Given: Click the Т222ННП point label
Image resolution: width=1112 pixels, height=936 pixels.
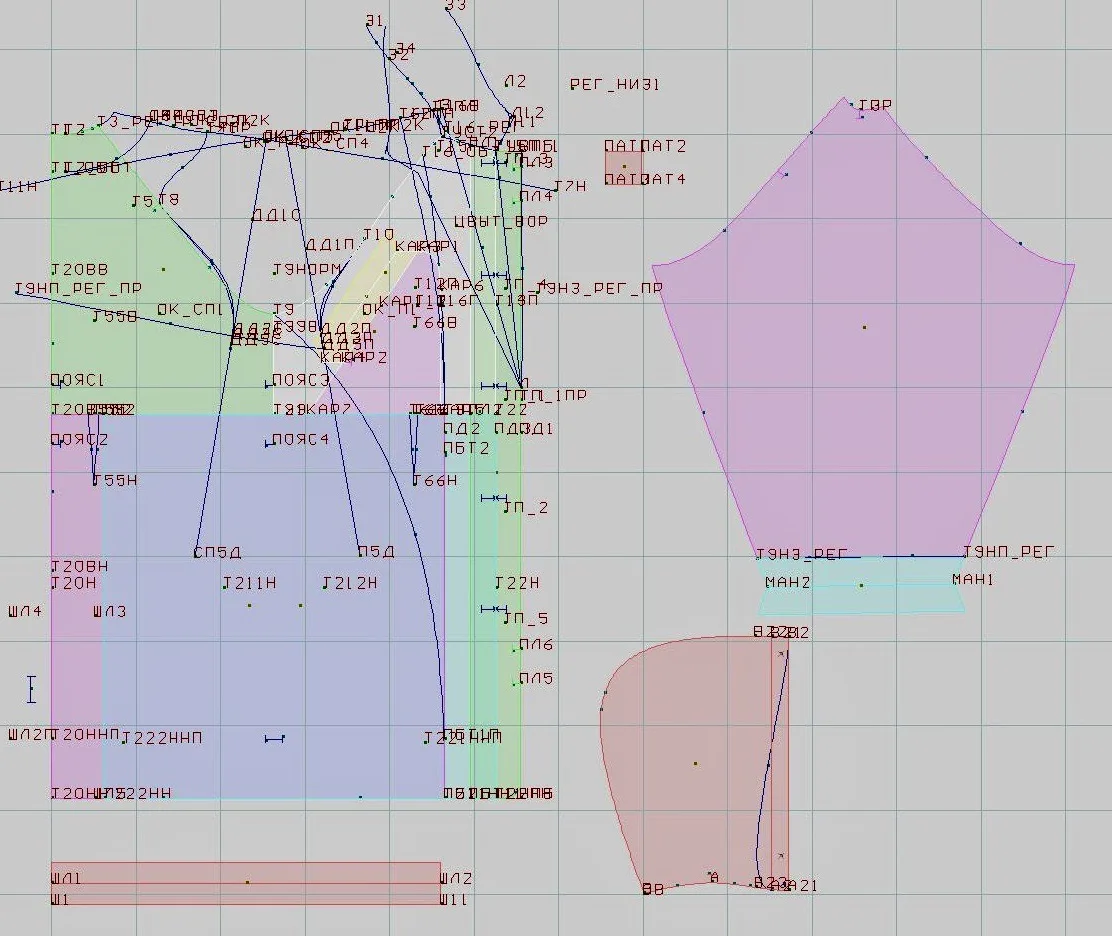Looking at the screenshot, I should pos(162,738).
